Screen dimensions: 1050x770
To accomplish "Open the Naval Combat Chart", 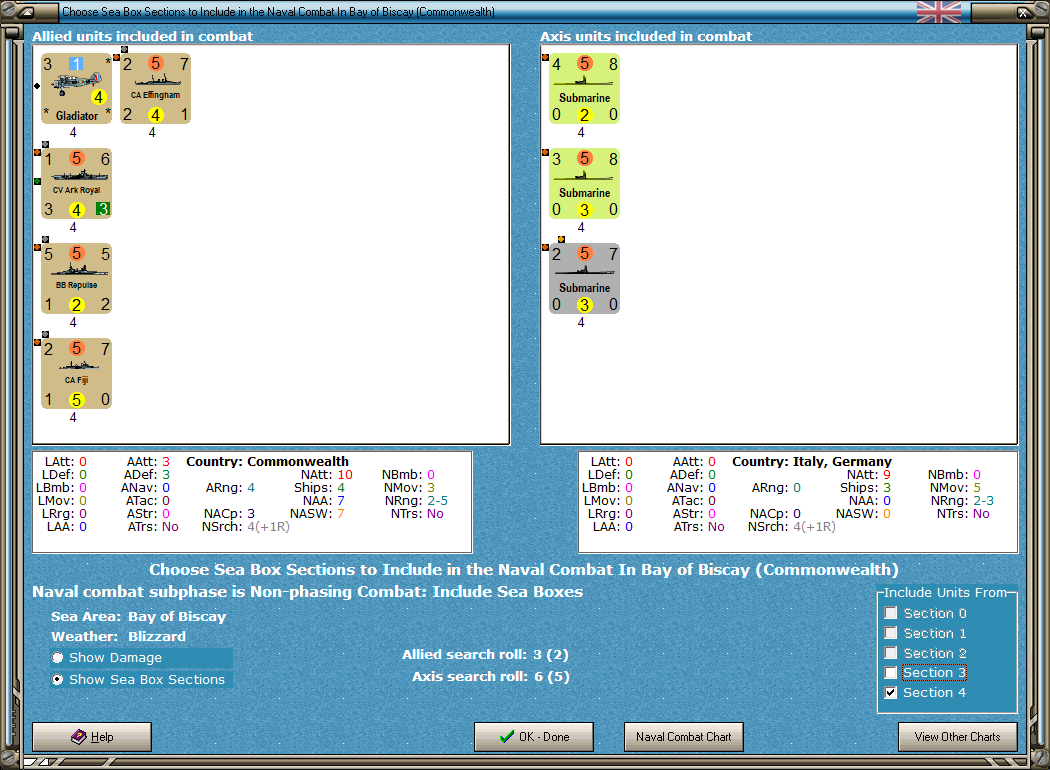I will (x=684, y=737).
